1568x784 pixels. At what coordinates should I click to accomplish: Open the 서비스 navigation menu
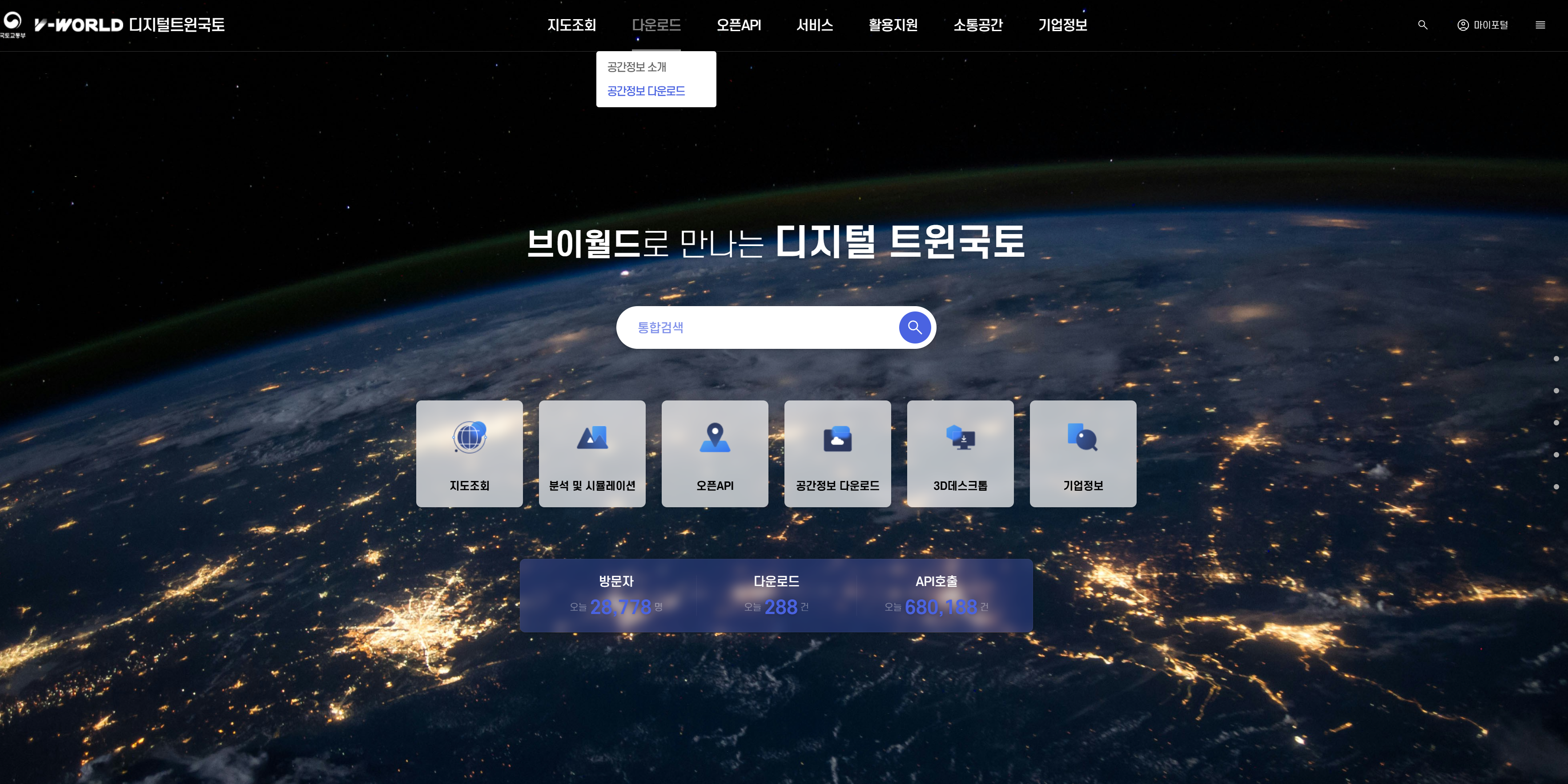[814, 25]
